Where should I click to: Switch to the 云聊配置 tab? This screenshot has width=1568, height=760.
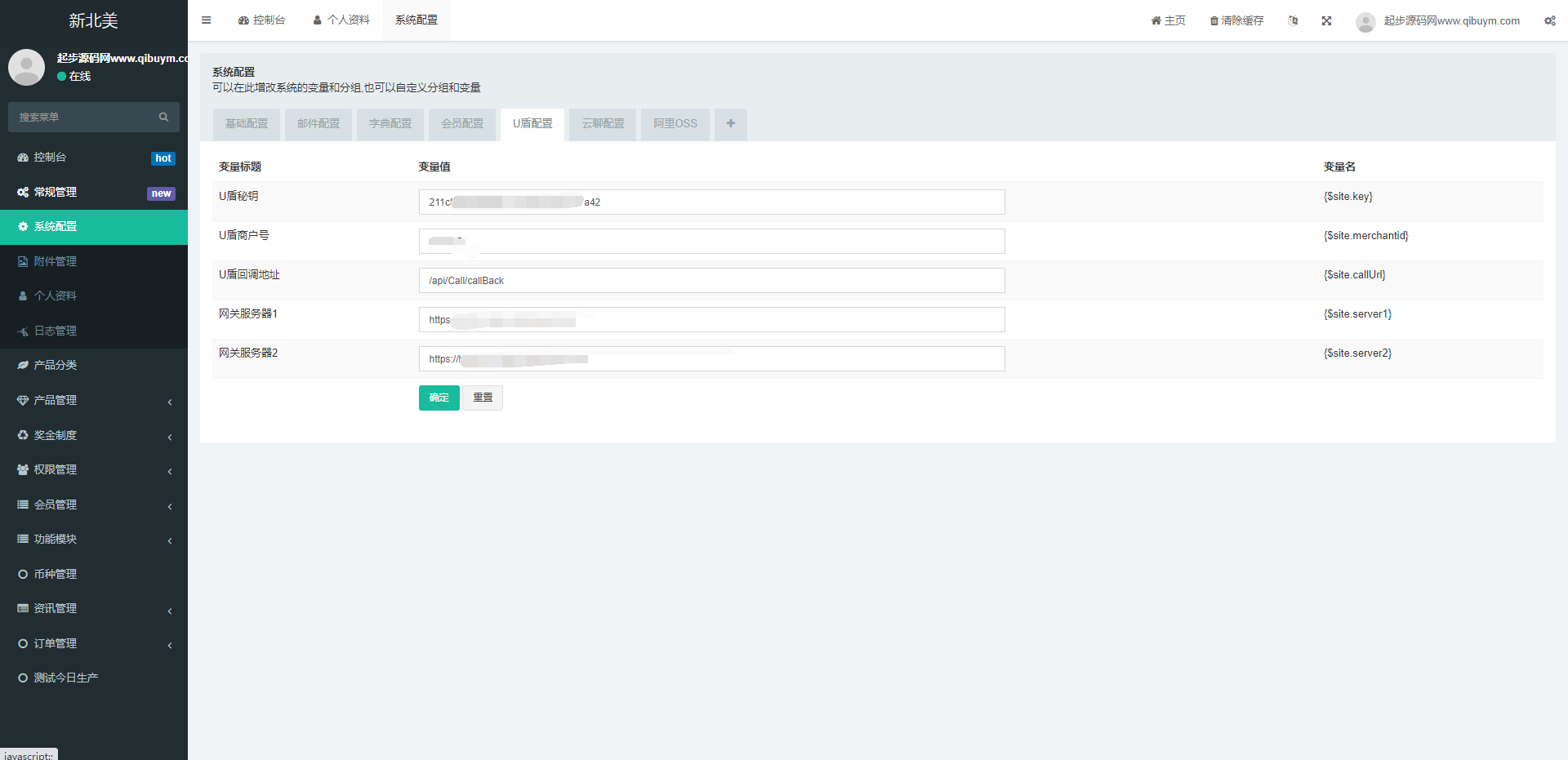point(603,124)
